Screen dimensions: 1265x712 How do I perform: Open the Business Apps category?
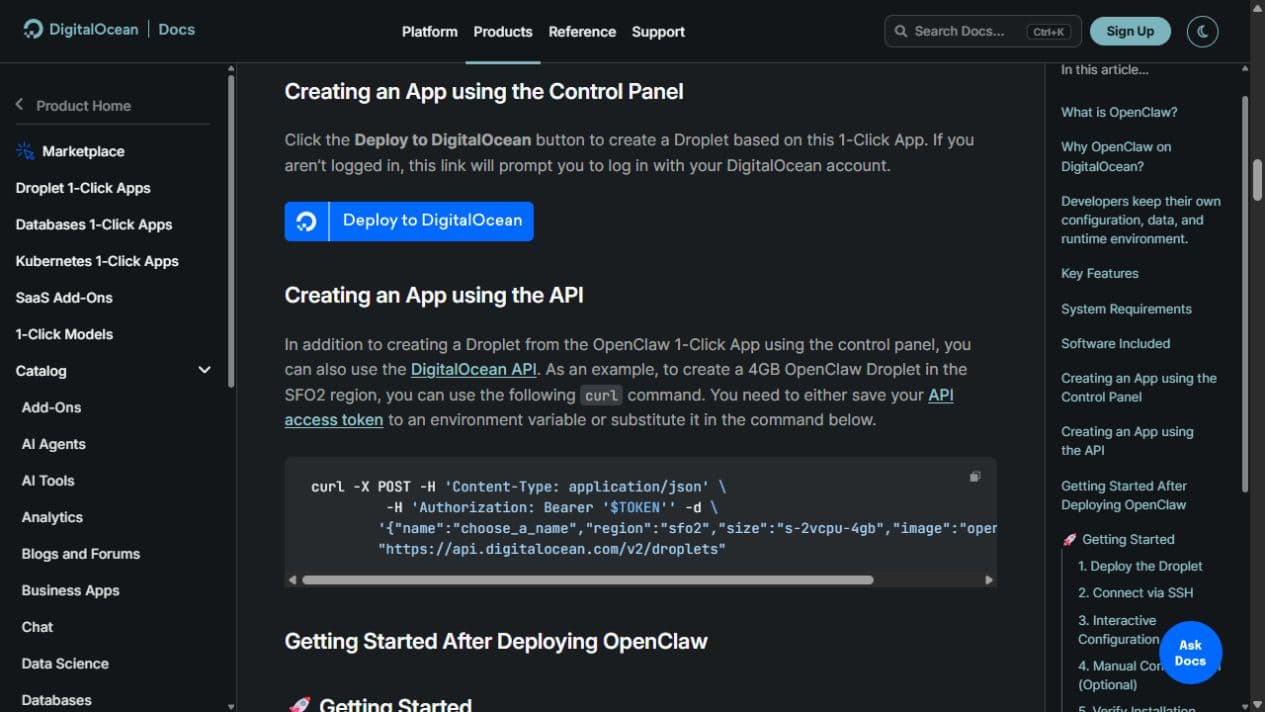point(70,590)
